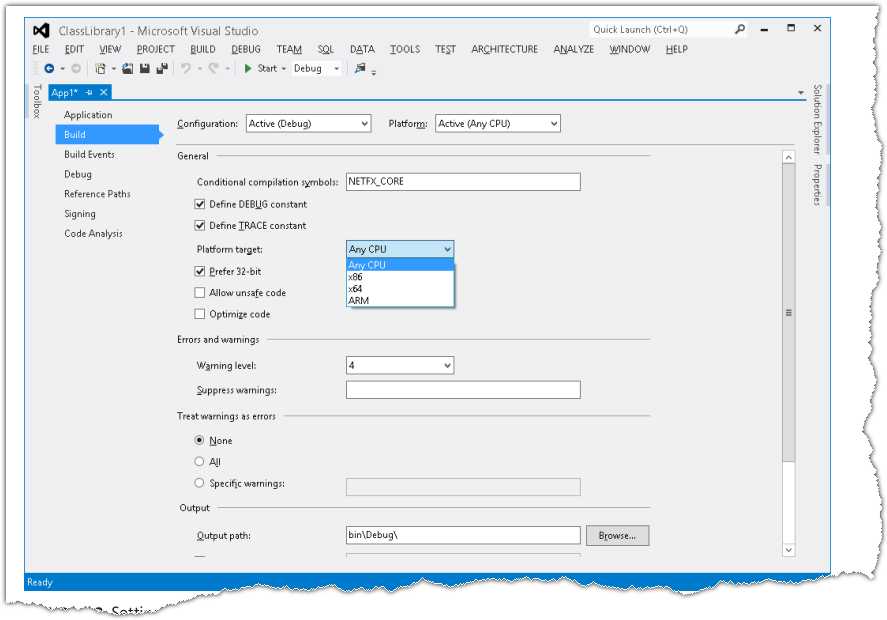The image size is (887, 620).
Task: Choose ARM in platform target list
Action: click(400, 300)
